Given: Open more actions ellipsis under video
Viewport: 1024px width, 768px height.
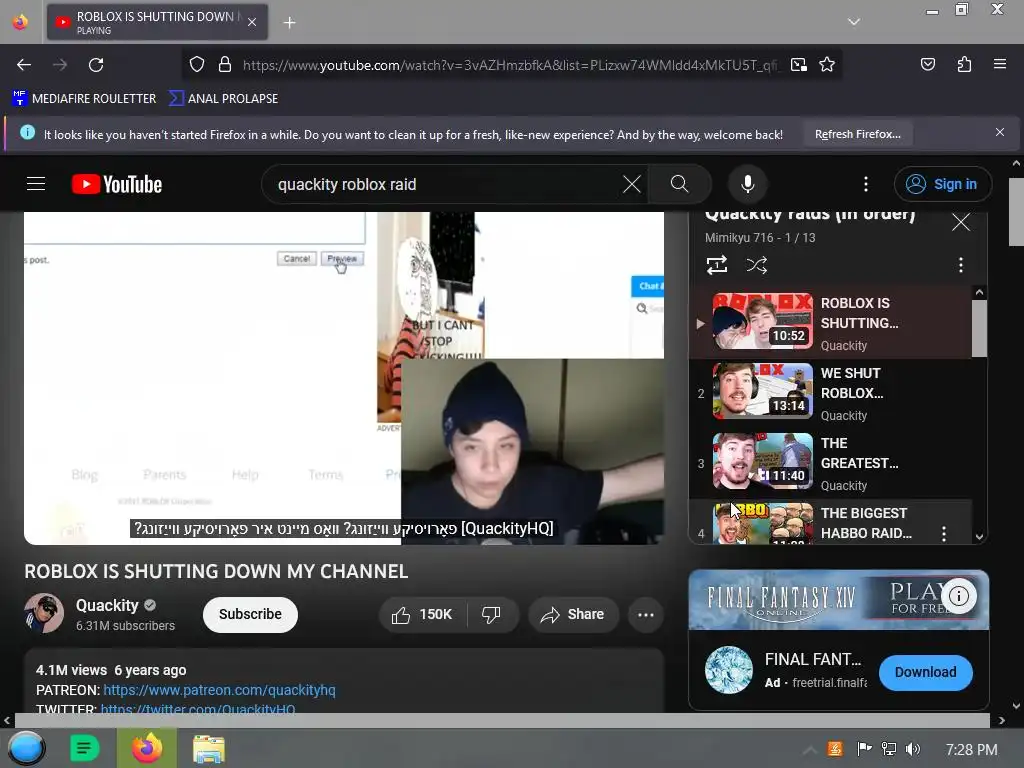Looking at the screenshot, I should pos(646,615).
